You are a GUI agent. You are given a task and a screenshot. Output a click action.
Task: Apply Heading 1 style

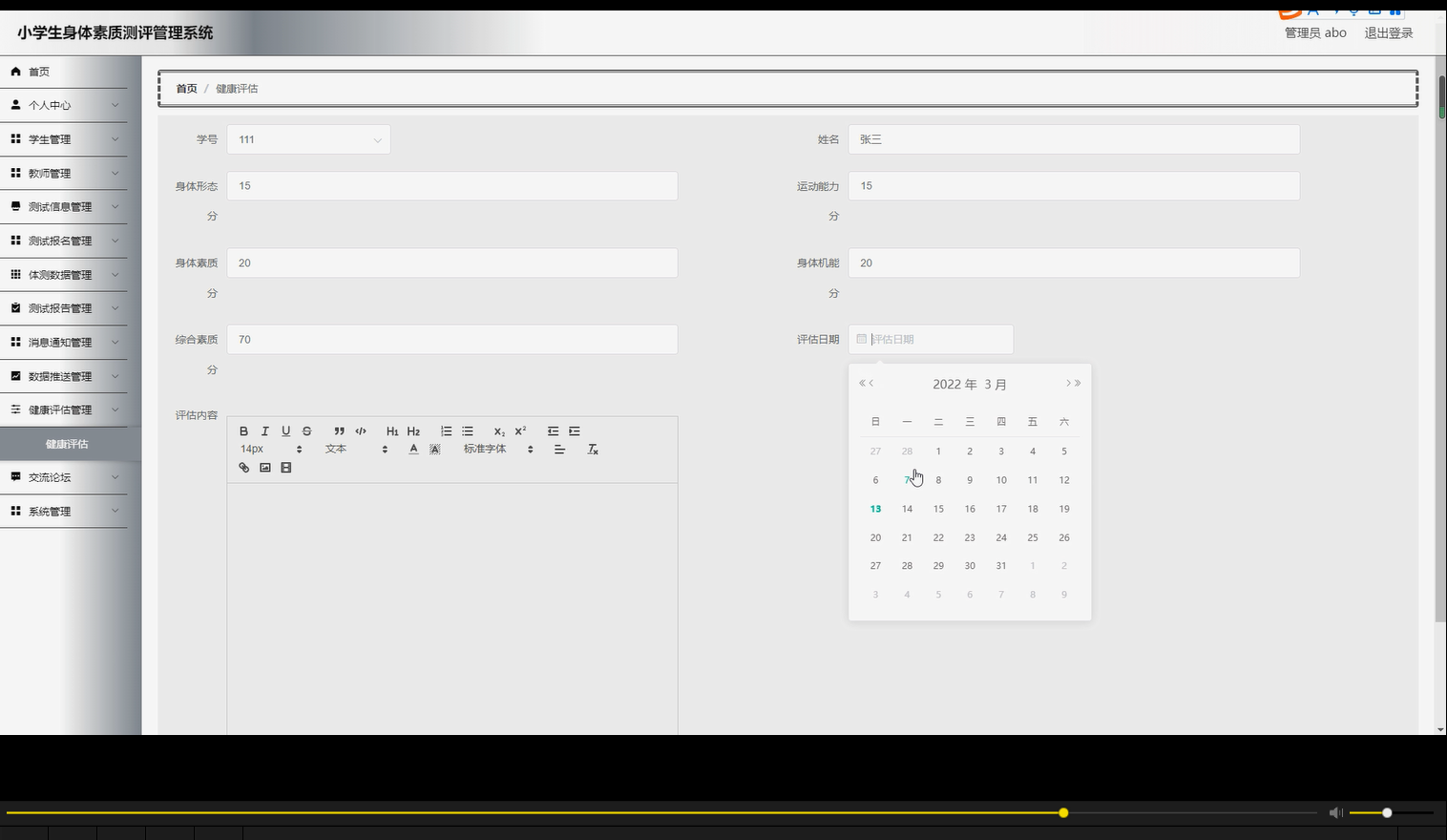pyautogui.click(x=392, y=431)
